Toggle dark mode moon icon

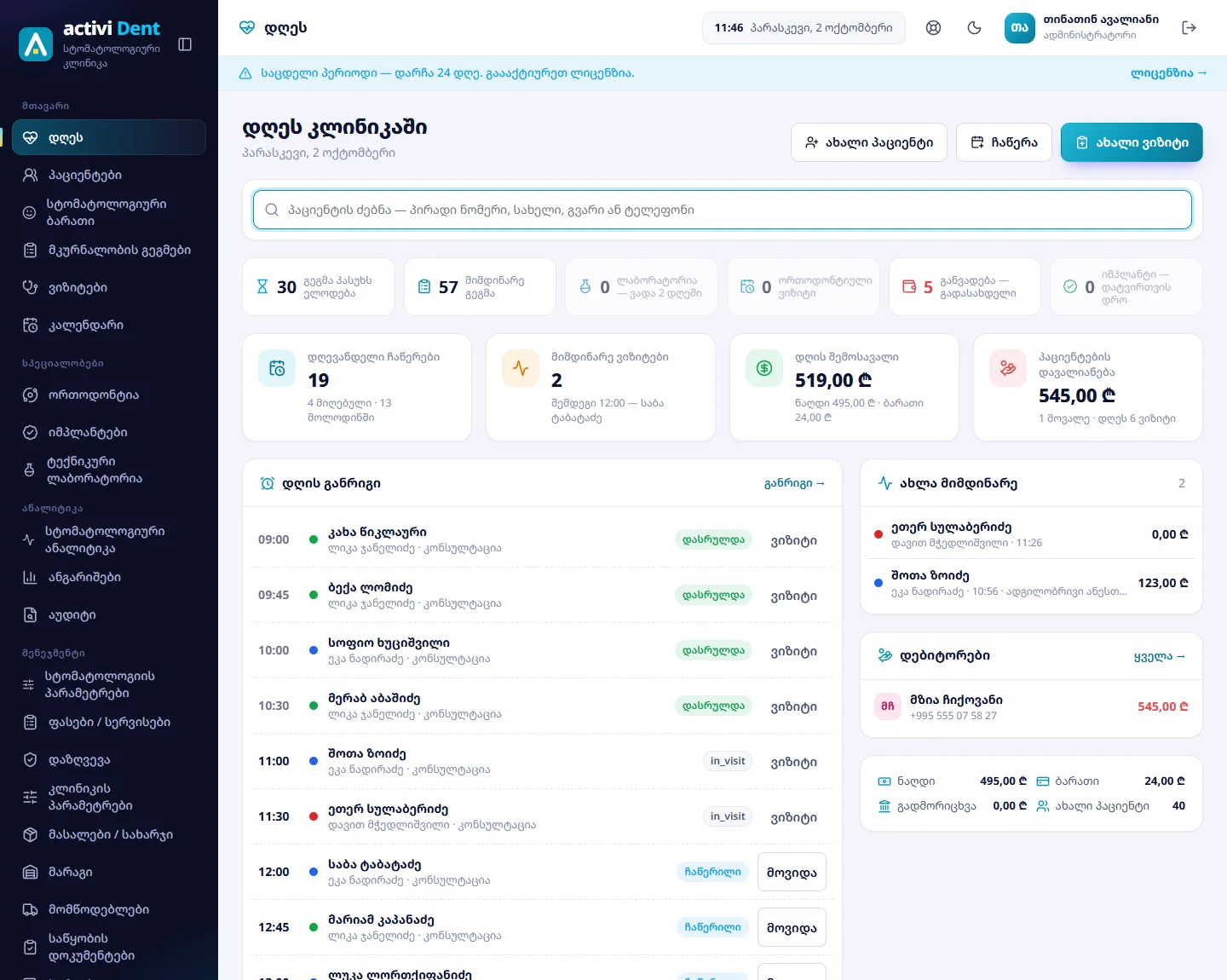pos(975,28)
